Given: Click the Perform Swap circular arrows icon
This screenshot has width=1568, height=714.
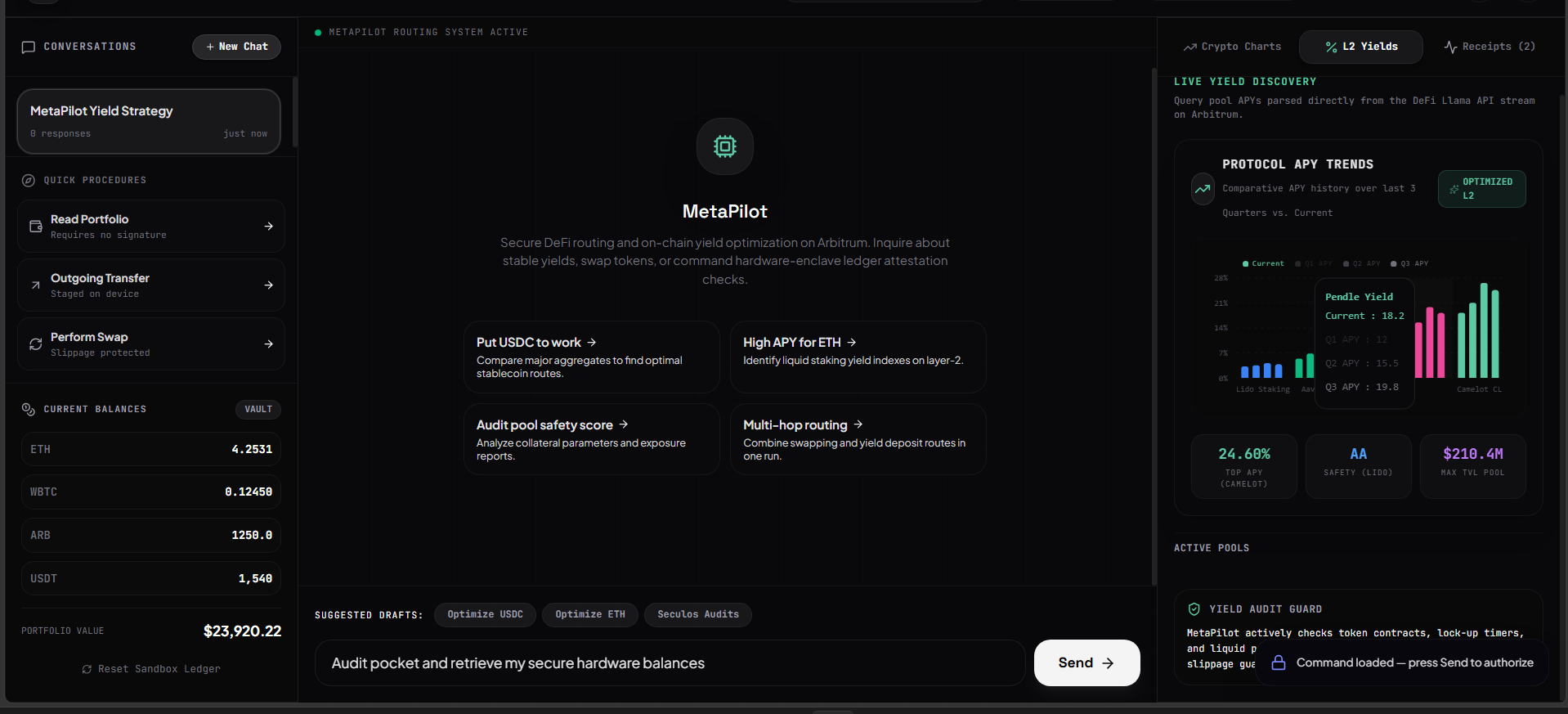Looking at the screenshot, I should click(x=36, y=344).
